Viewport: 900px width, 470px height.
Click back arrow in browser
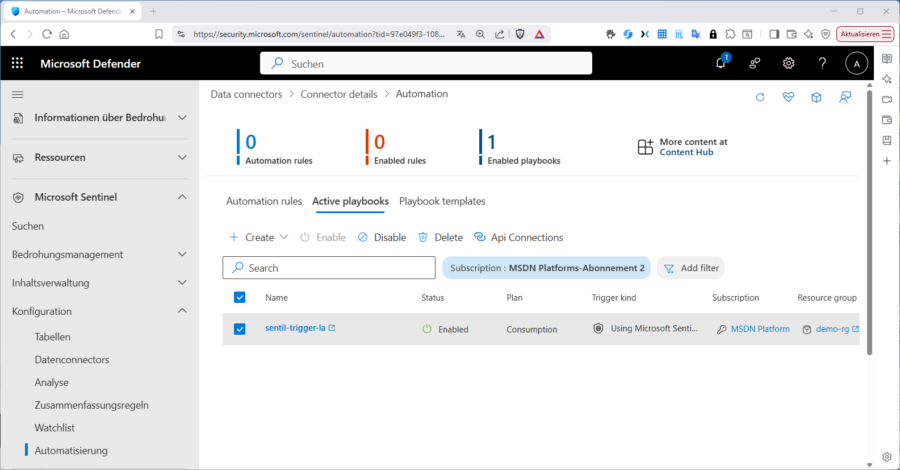(x=13, y=34)
